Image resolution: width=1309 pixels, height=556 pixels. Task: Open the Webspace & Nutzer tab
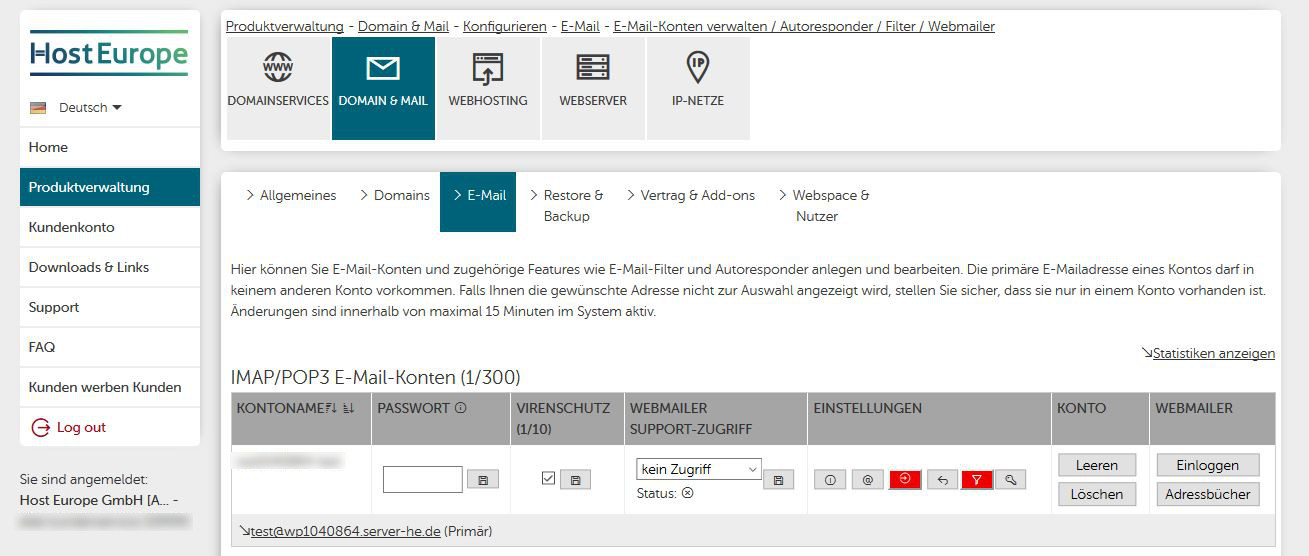[823, 205]
